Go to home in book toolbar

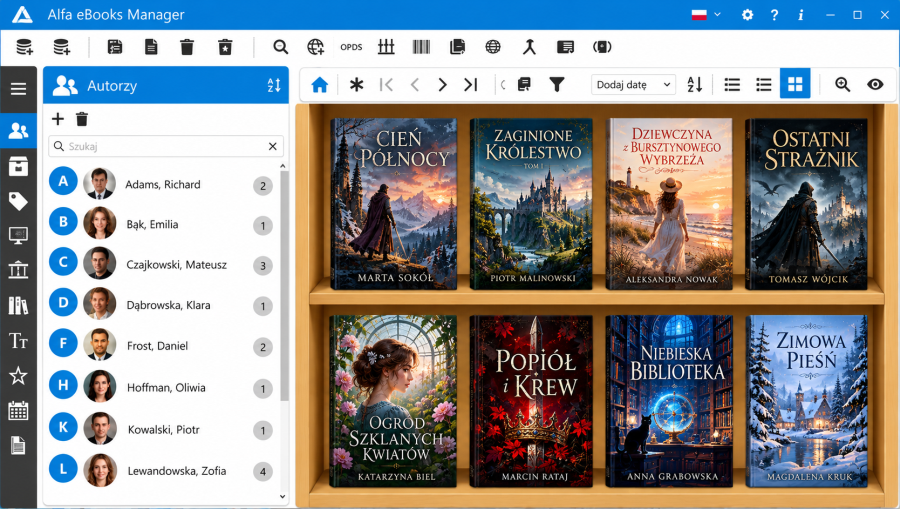(320, 85)
